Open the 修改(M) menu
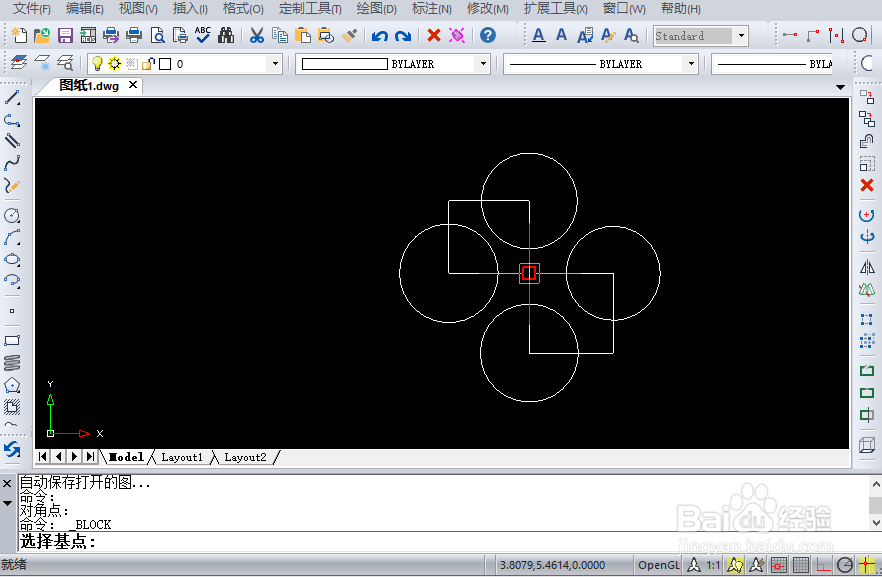The image size is (882, 577). [x=488, y=8]
